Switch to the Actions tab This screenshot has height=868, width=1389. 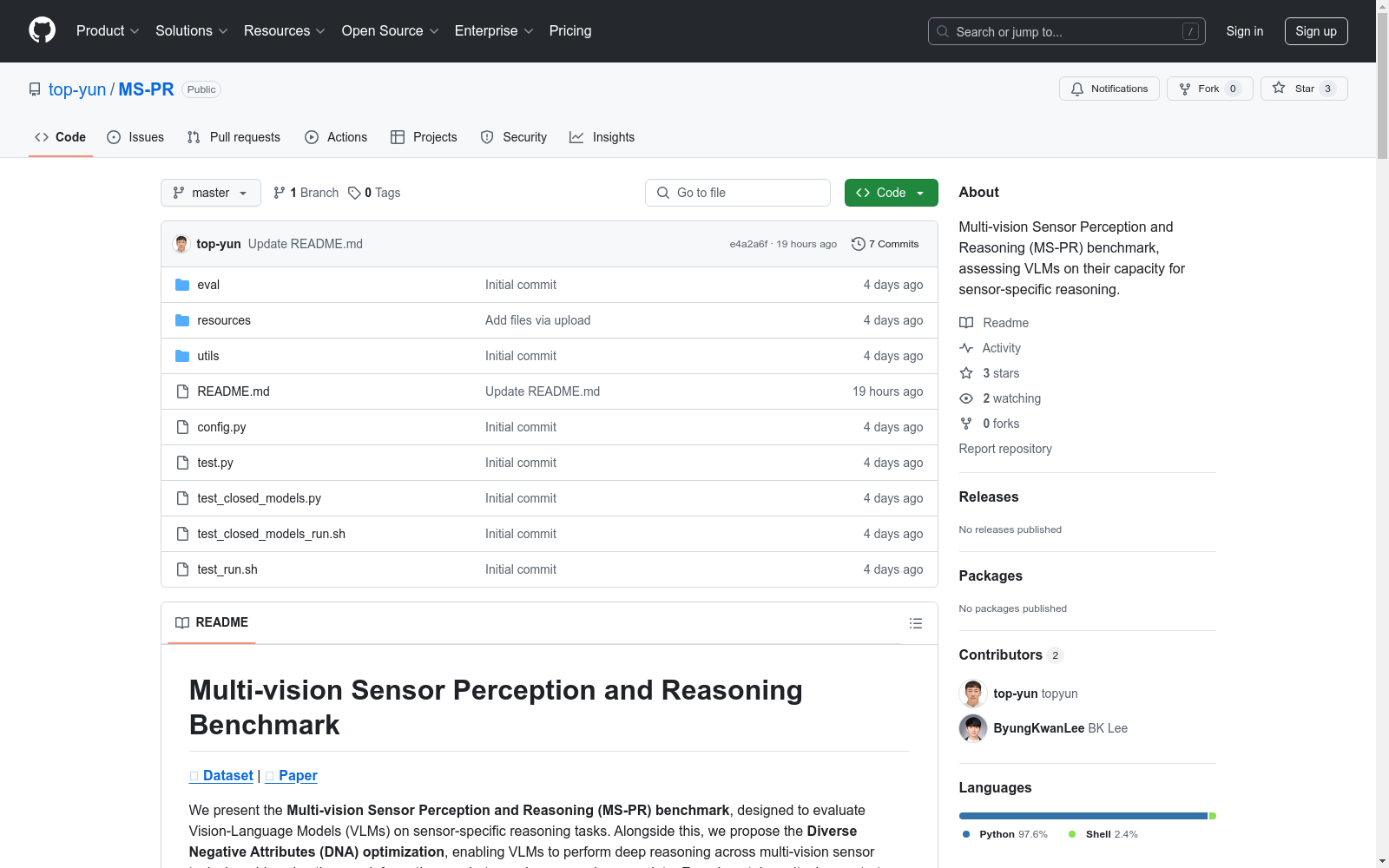[x=336, y=137]
